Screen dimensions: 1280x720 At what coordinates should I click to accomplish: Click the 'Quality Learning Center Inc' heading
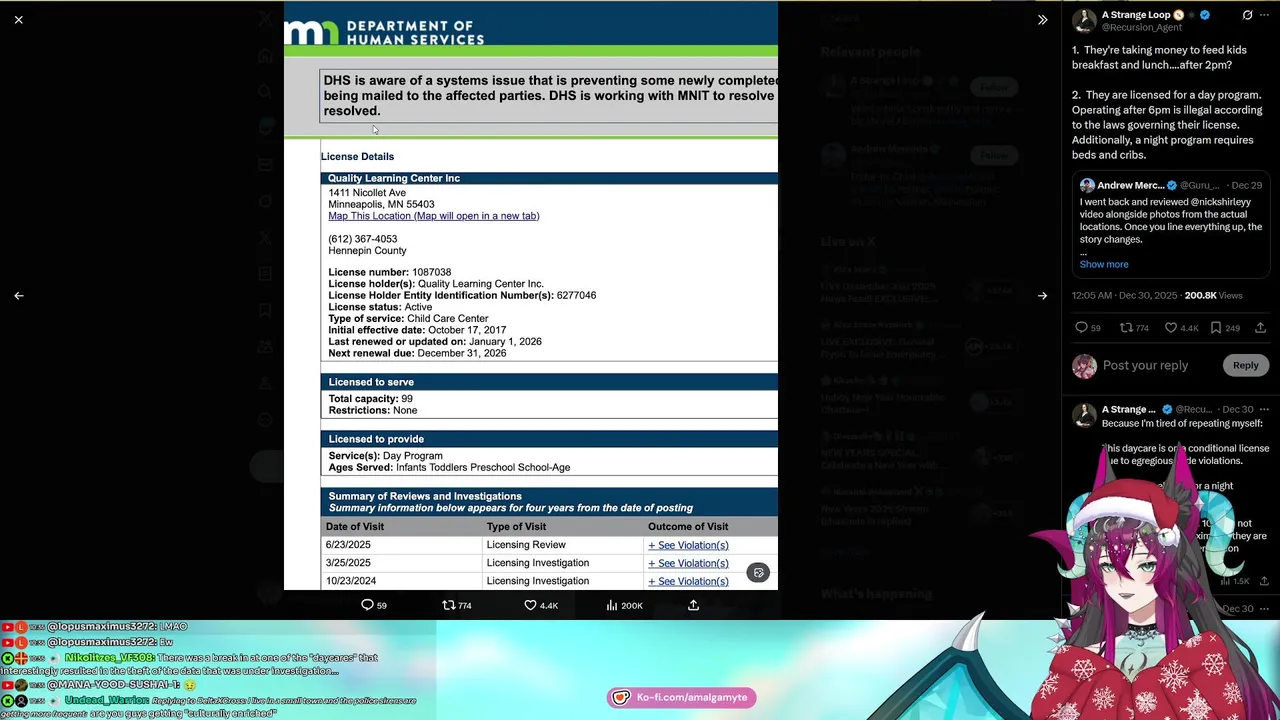(x=394, y=178)
